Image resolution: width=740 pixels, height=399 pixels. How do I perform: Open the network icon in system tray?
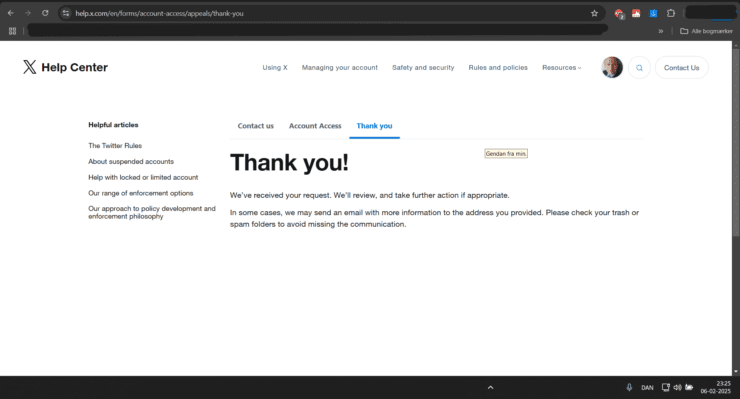665,387
